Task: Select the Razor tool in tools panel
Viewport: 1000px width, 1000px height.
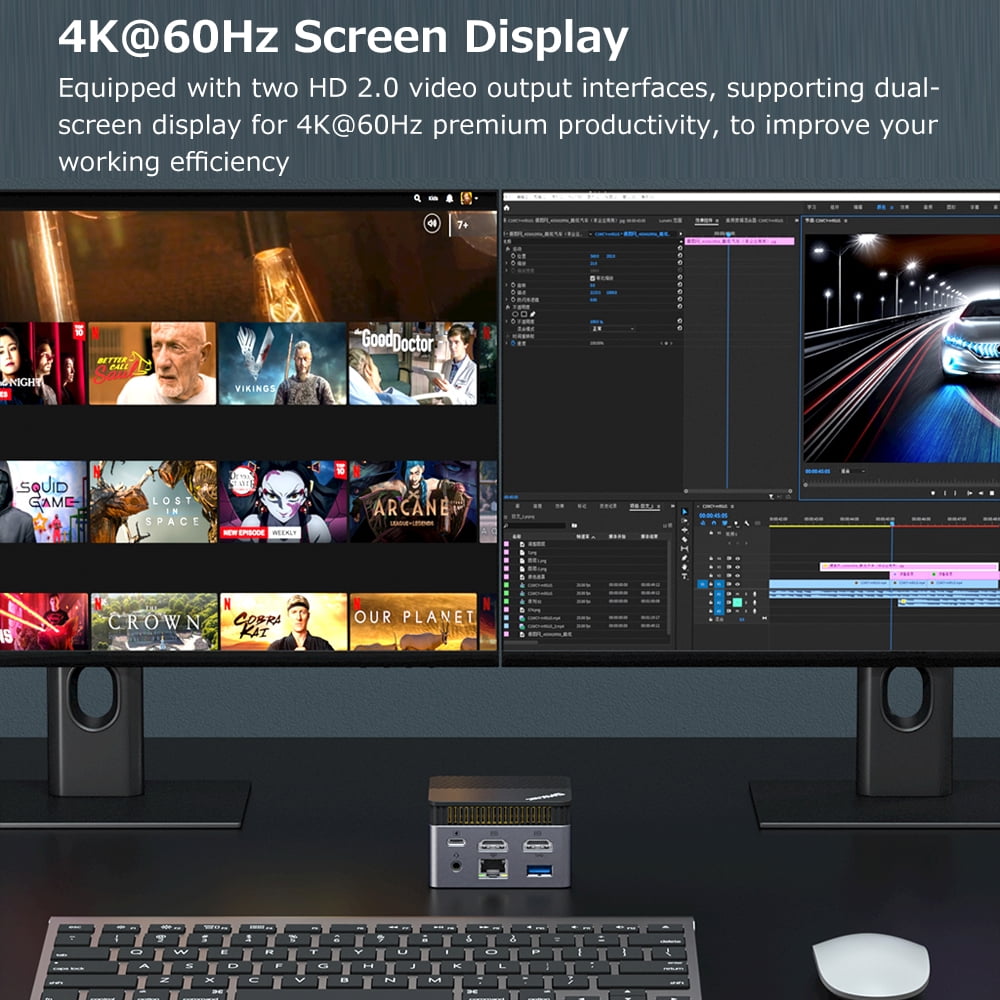Action: [684, 540]
